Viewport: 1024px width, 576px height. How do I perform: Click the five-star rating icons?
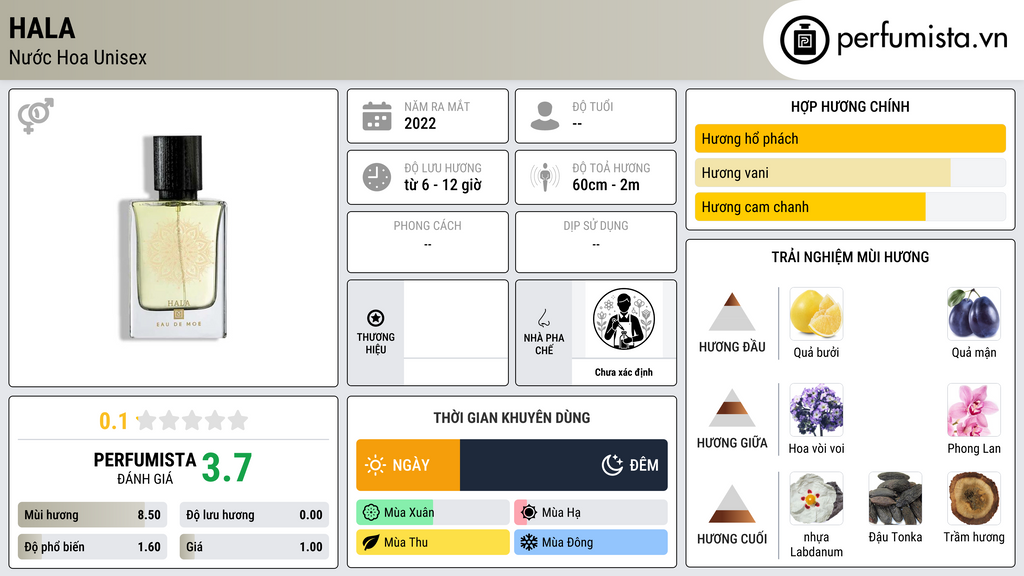coord(193,420)
